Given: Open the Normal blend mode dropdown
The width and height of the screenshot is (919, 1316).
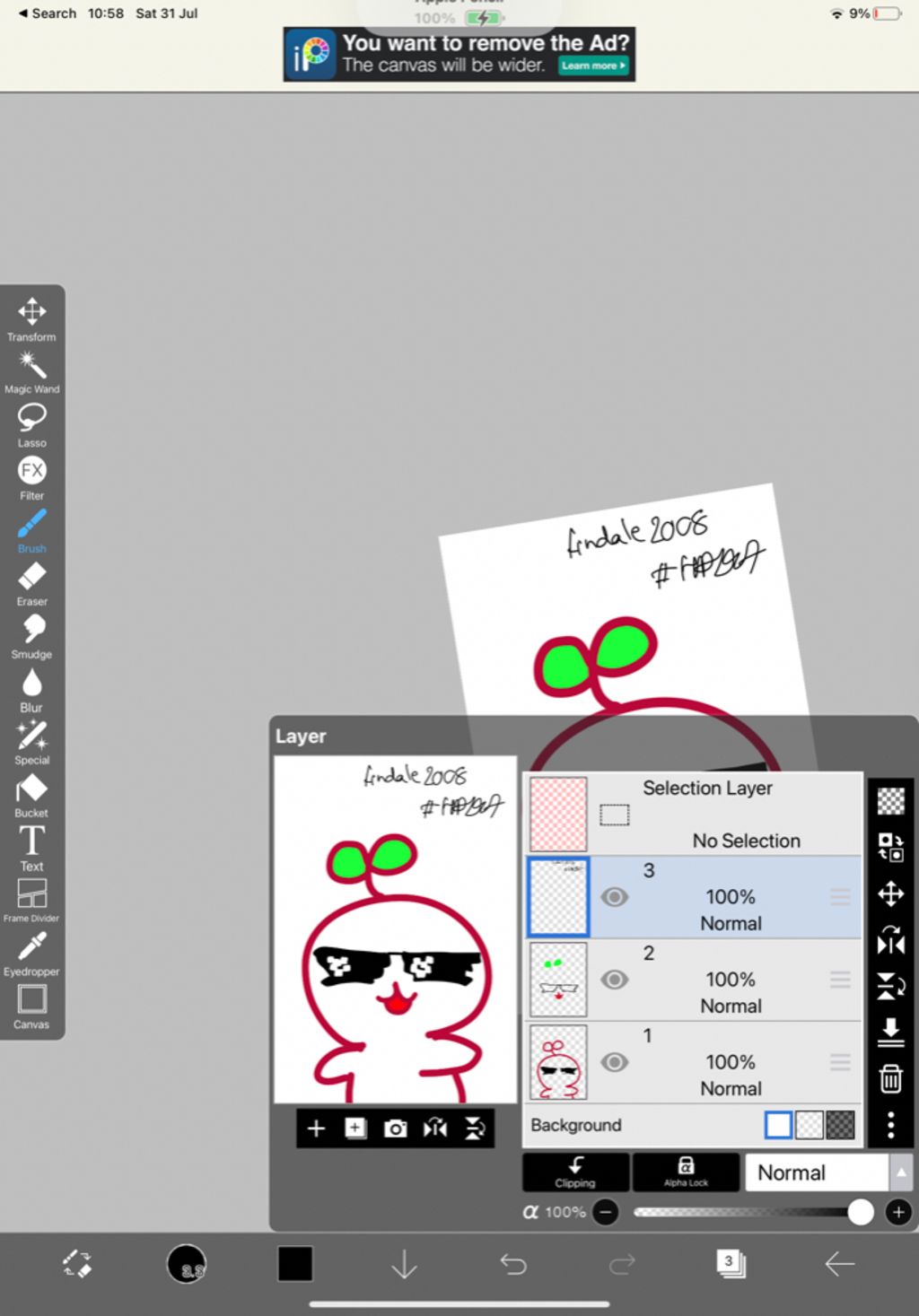Looking at the screenshot, I should click(815, 1172).
